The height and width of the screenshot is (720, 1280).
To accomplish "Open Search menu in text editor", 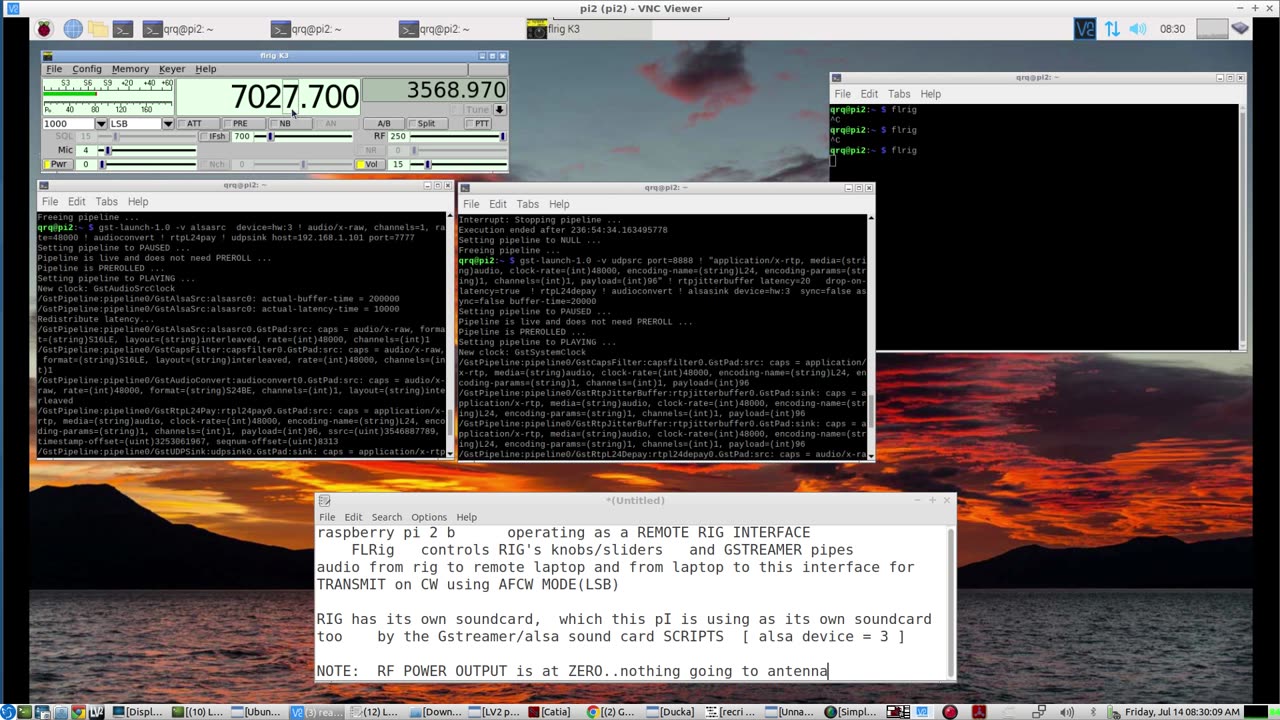I will tap(387, 517).
